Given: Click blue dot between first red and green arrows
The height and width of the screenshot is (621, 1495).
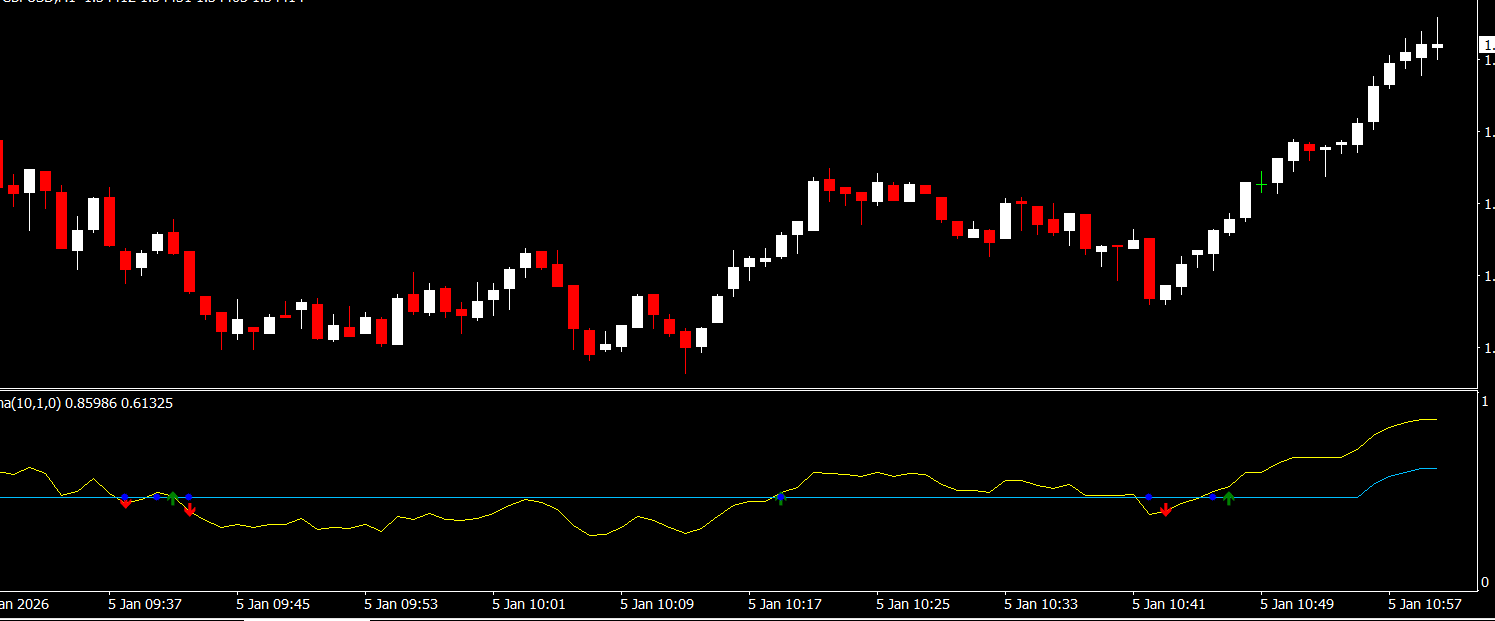Looking at the screenshot, I should [x=157, y=497].
